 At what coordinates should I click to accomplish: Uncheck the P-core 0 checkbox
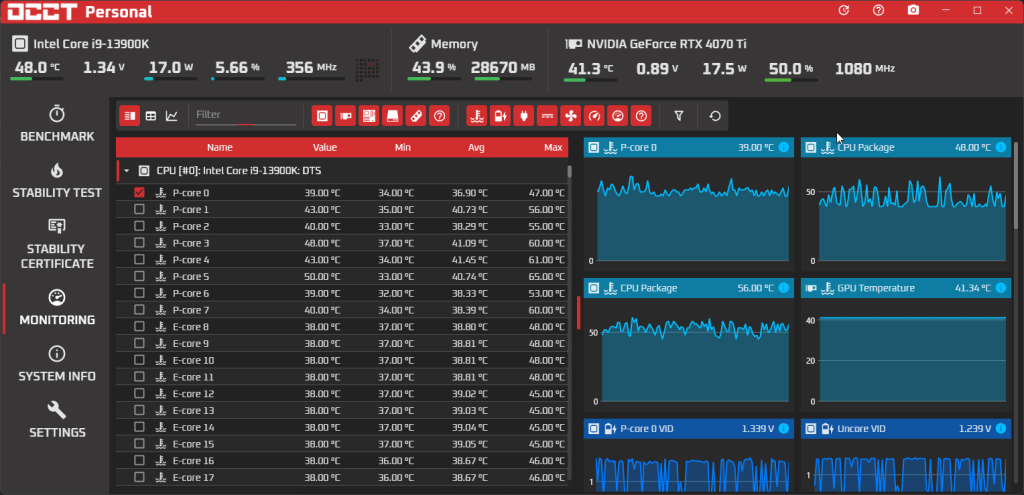tap(139, 193)
